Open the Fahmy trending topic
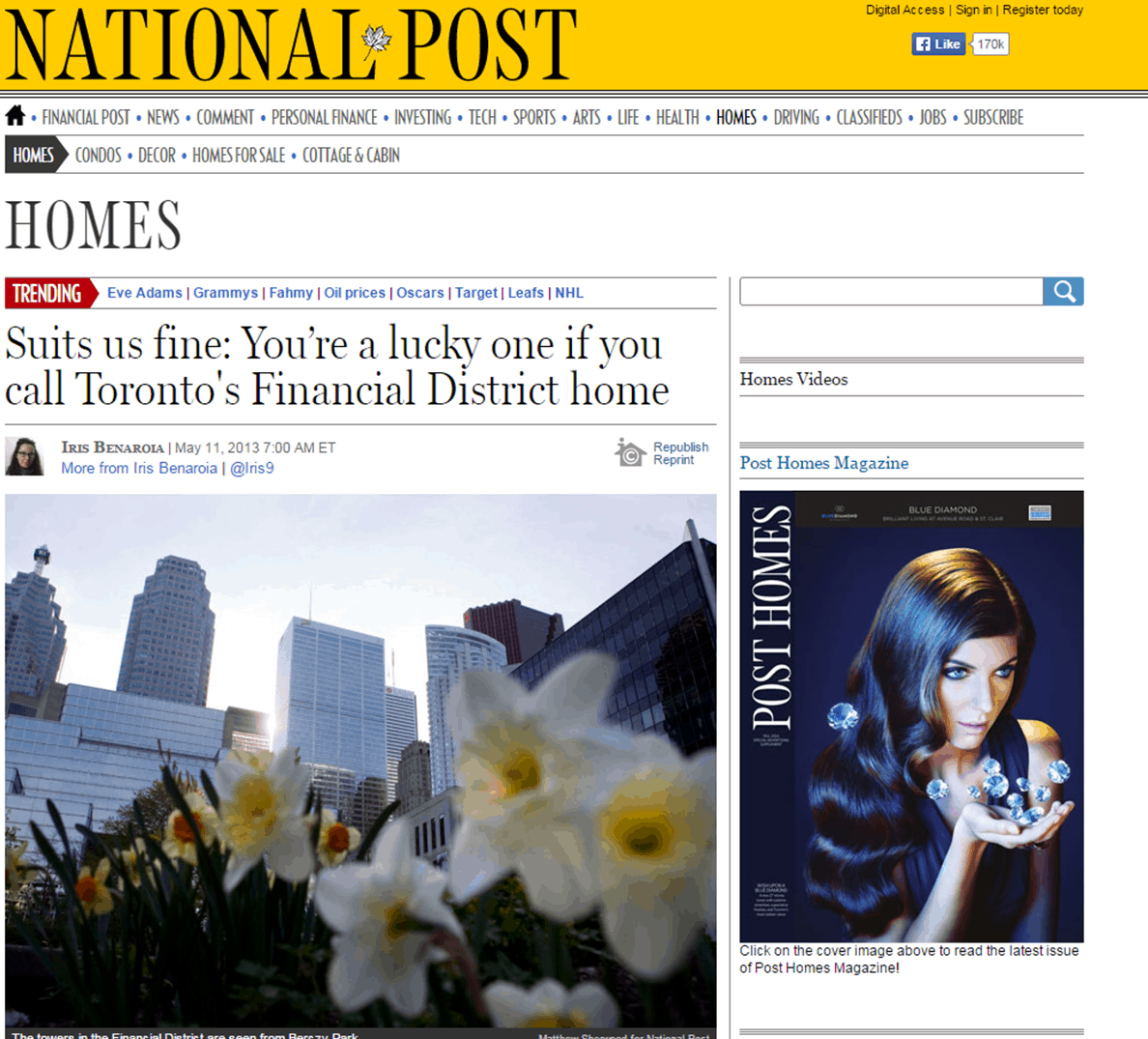 291,293
